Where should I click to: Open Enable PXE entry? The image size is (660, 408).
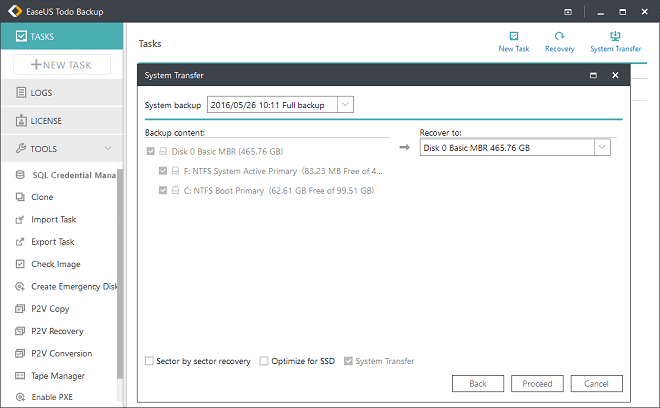coord(52,397)
